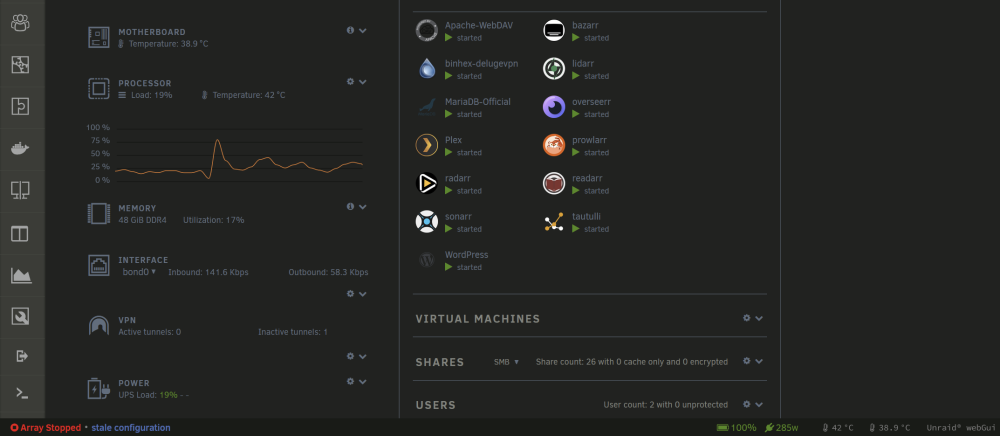
Task: Open Processor settings gear
Action: [x=350, y=82]
